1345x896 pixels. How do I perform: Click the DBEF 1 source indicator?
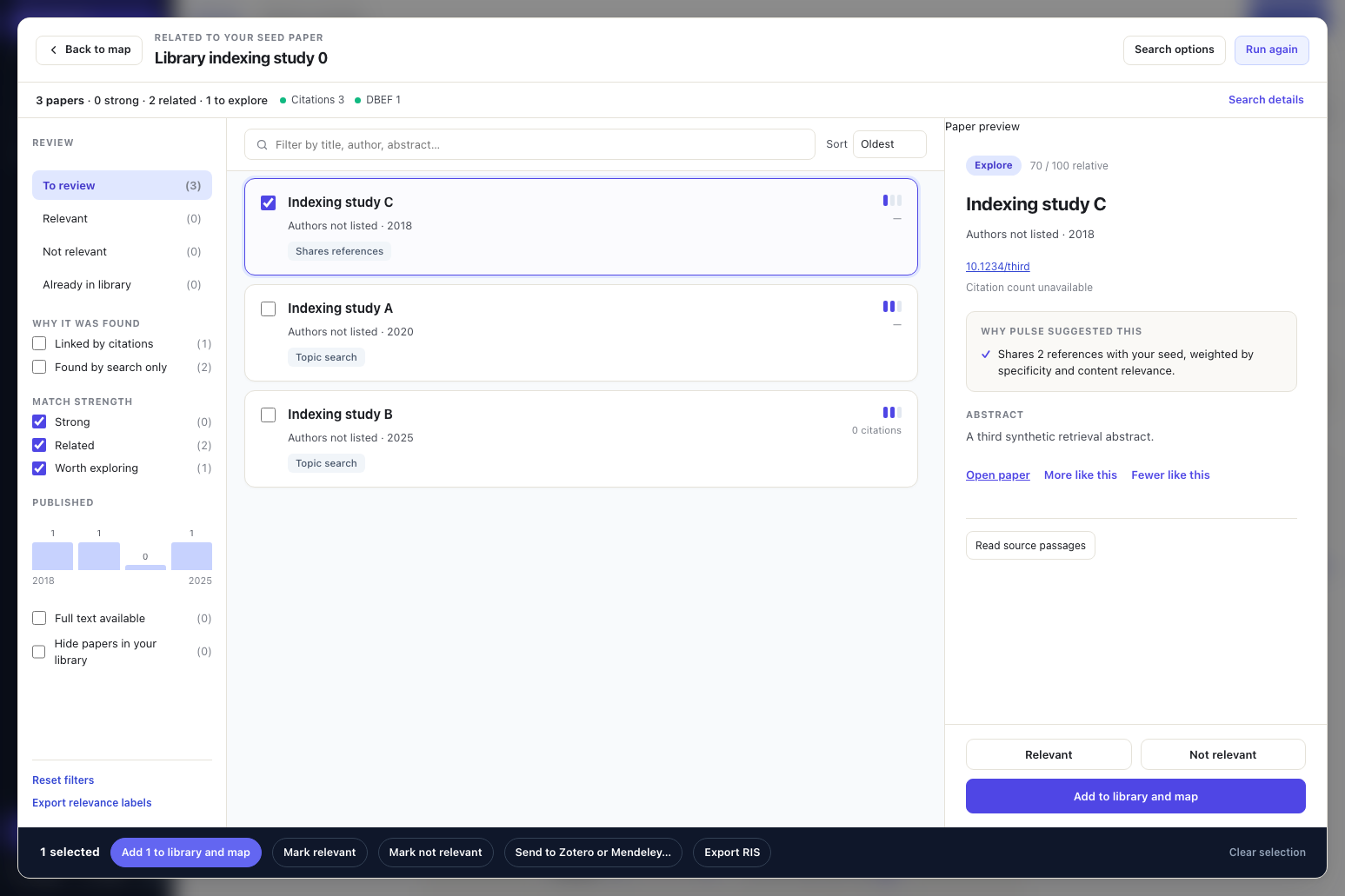tap(377, 100)
